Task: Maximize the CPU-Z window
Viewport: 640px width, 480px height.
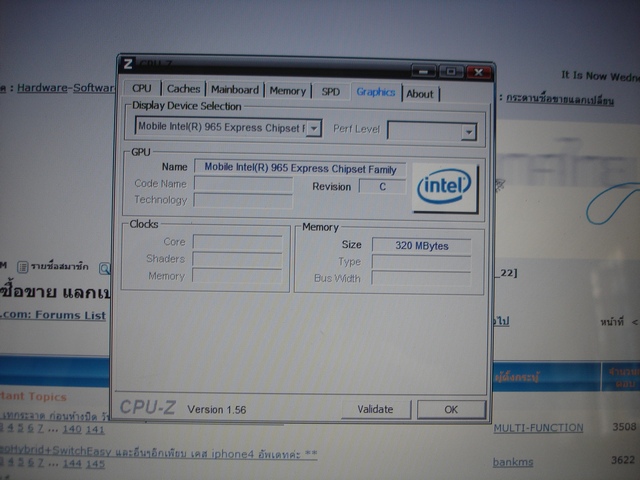Action: pyautogui.click(x=451, y=71)
